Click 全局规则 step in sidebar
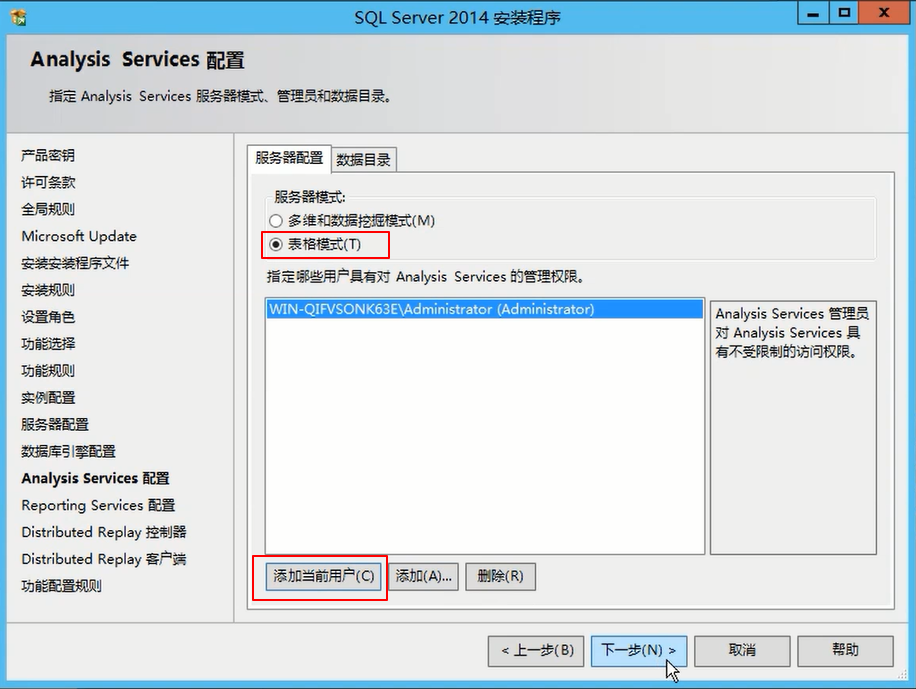 pos(48,209)
